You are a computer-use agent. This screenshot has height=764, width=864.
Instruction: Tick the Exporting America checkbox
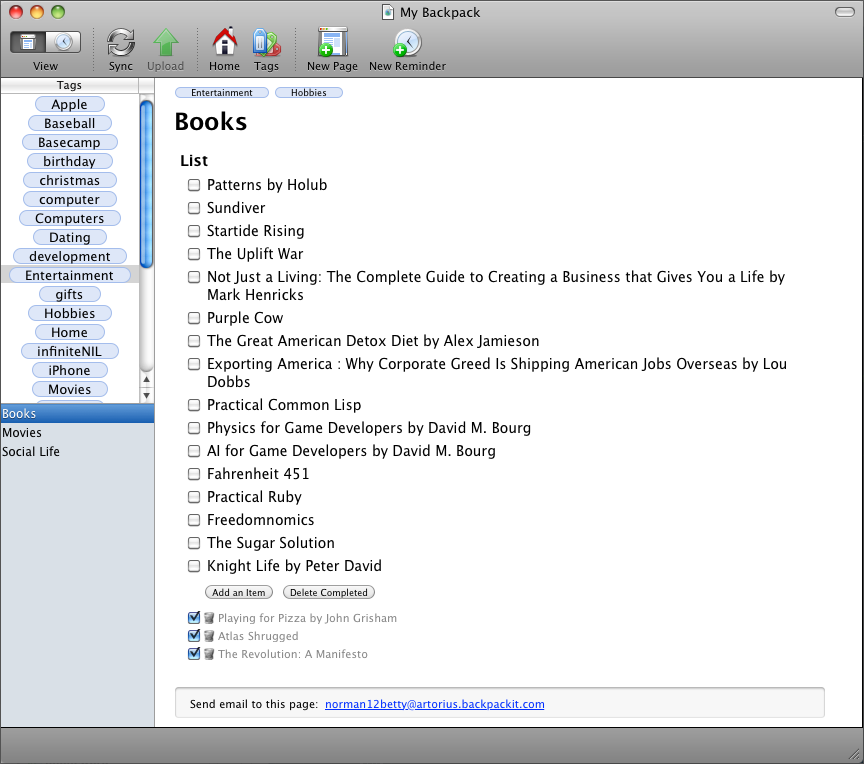[194, 364]
